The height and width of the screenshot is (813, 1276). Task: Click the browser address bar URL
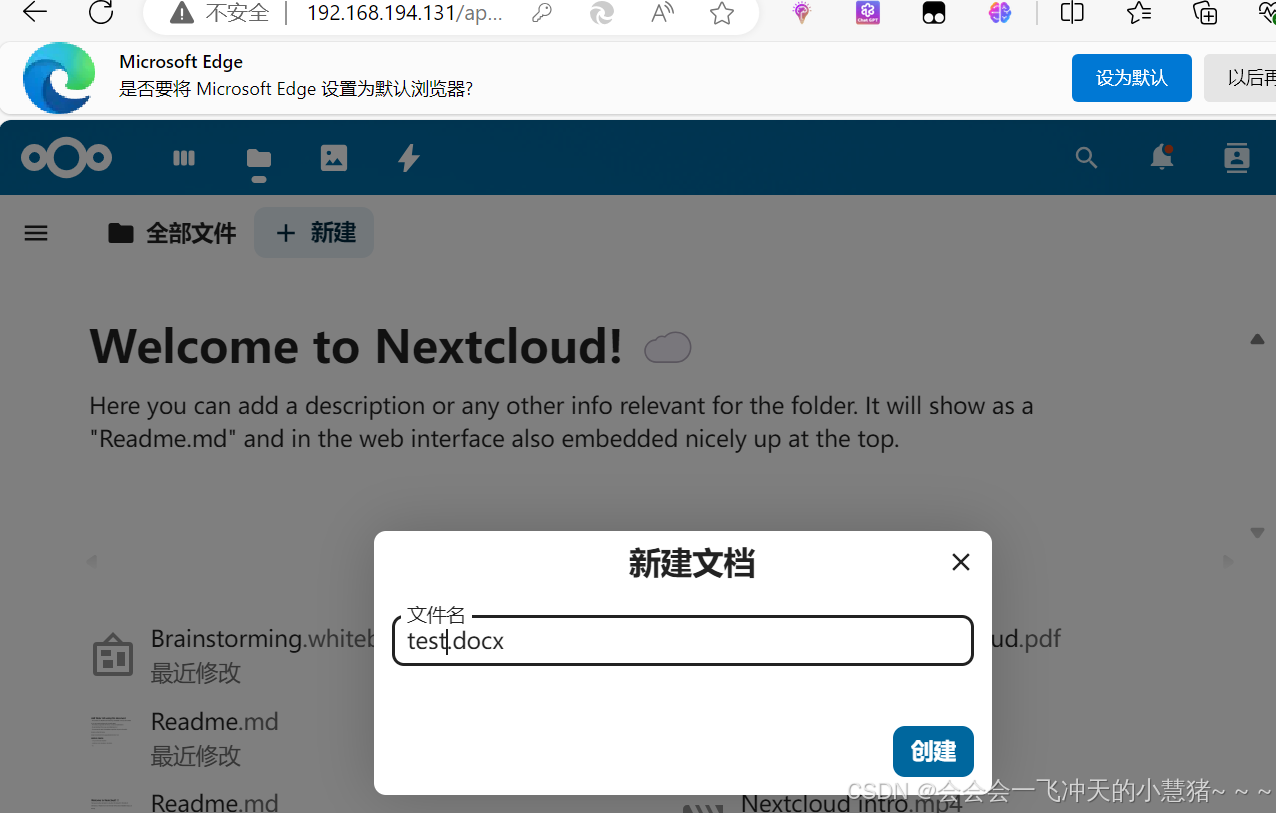404,13
